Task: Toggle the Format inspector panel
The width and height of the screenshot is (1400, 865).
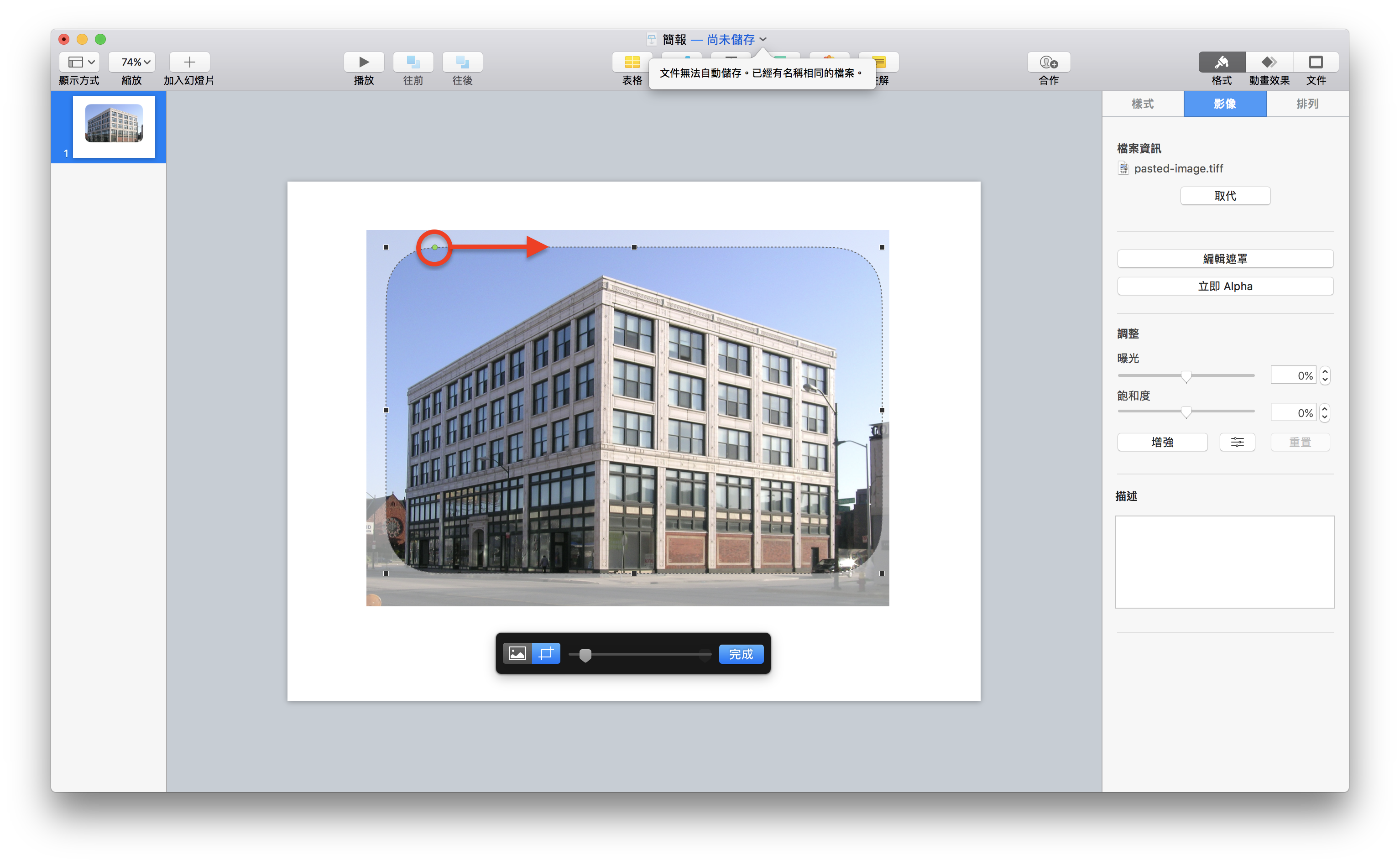Action: (1222, 62)
